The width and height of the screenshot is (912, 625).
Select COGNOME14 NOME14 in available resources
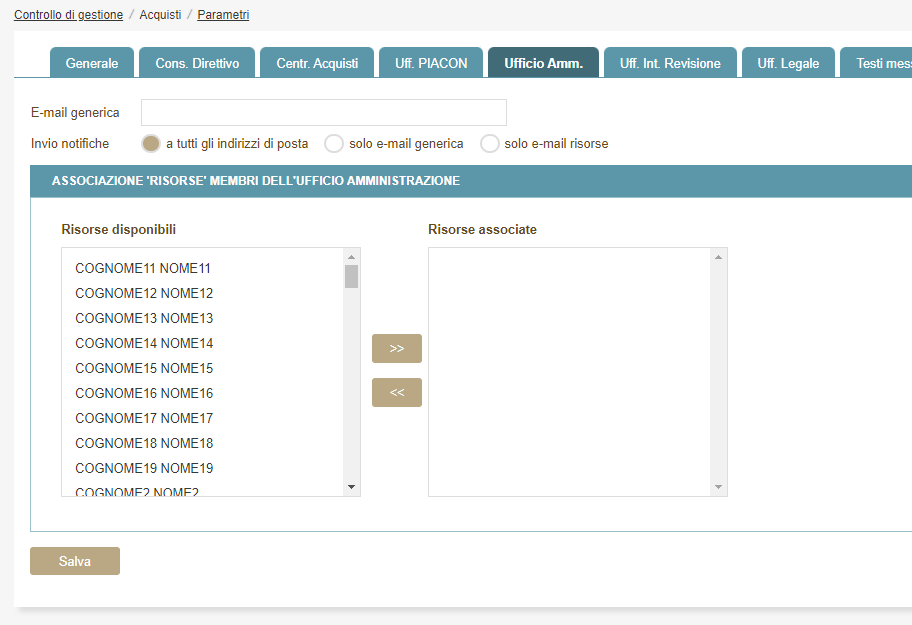[x=144, y=343]
